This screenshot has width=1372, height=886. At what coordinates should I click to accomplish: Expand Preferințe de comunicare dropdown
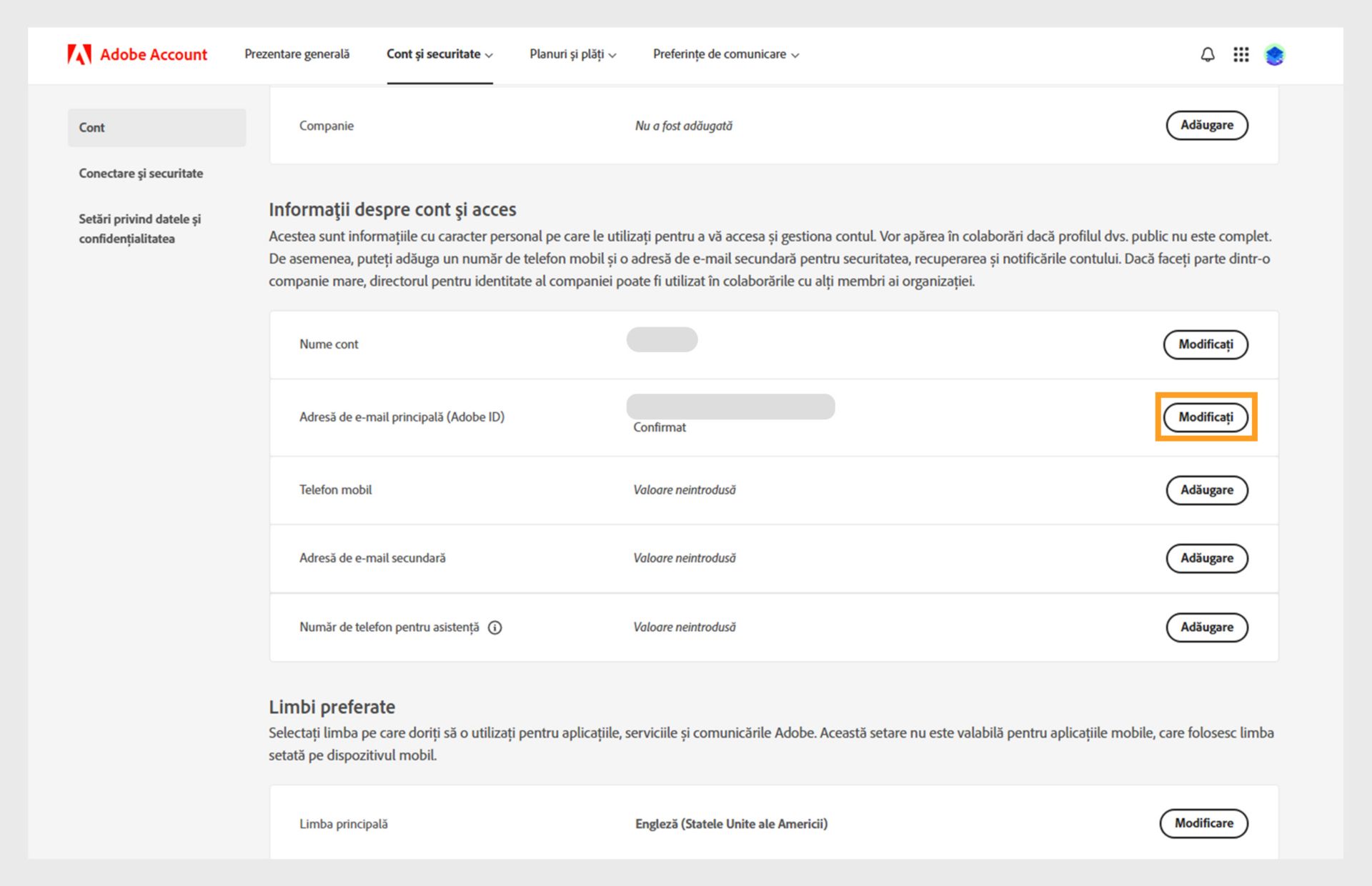coord(725,54)
